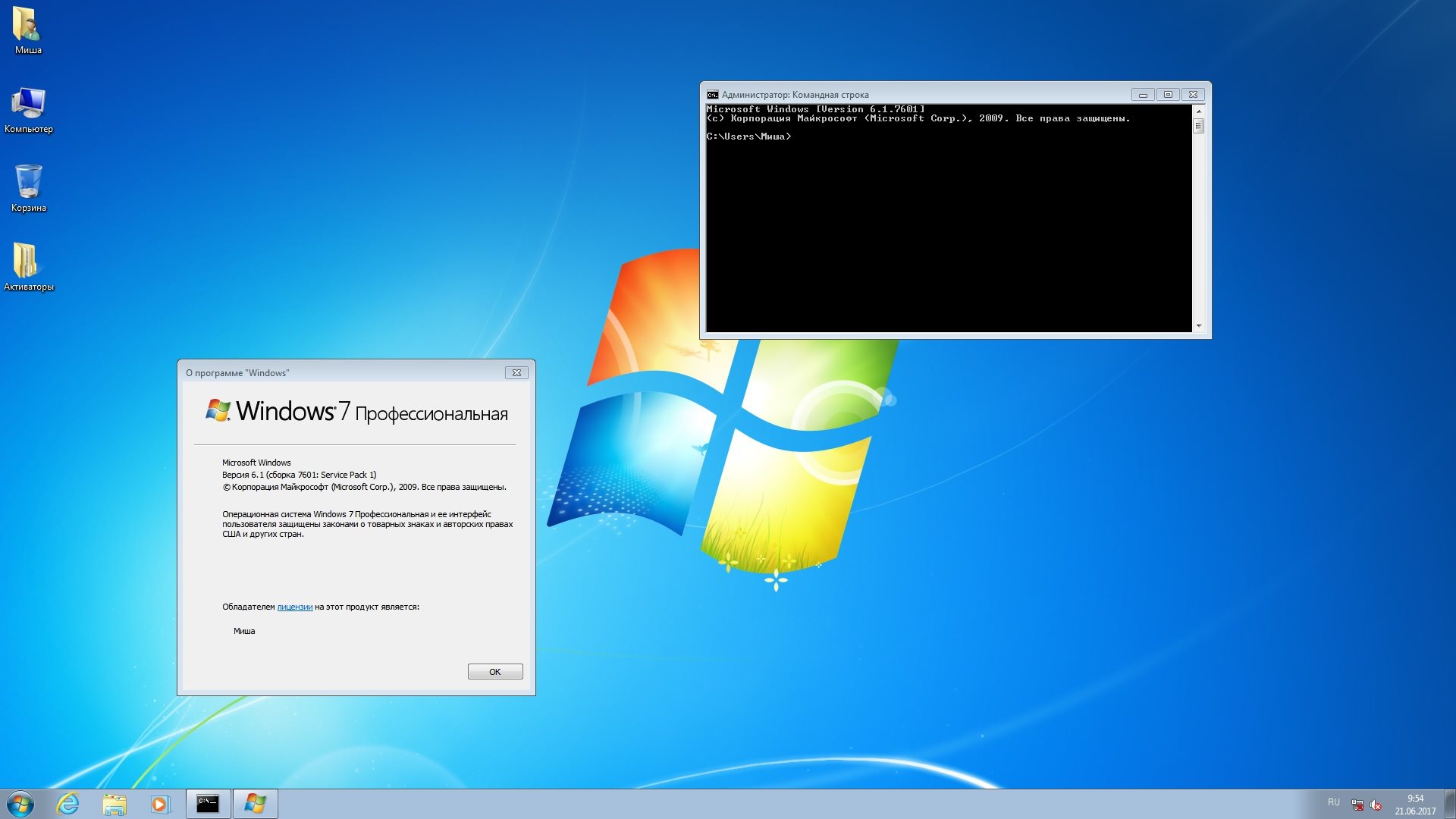Image resolution: width=1456 pixels, height=819 pixels.
Task: Click RU language indicator in tray
Action: coord(1334,802)
